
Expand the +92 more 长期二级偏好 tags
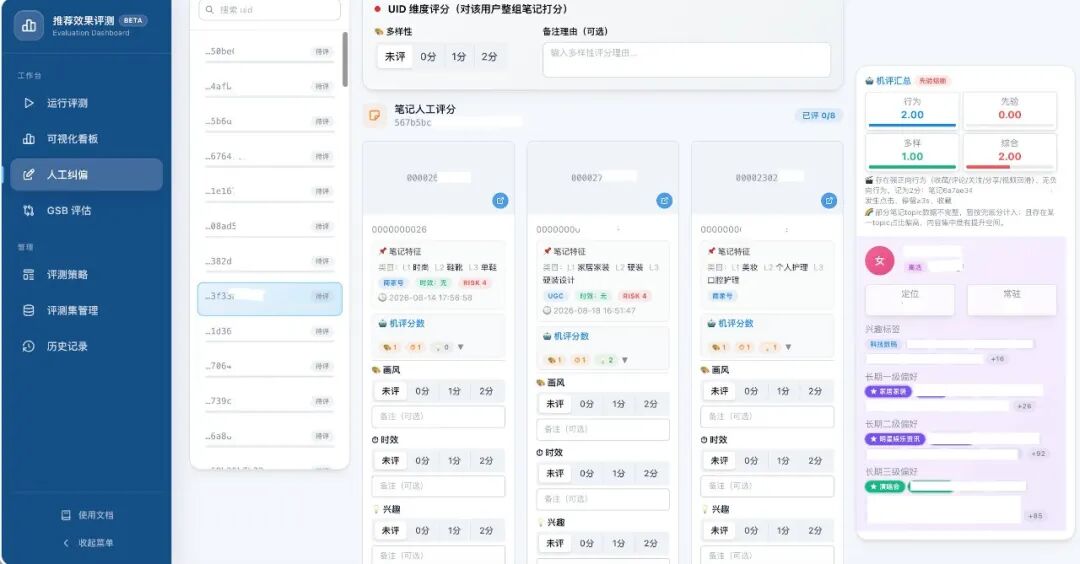pyautogui.click(x=1038, y=454)
